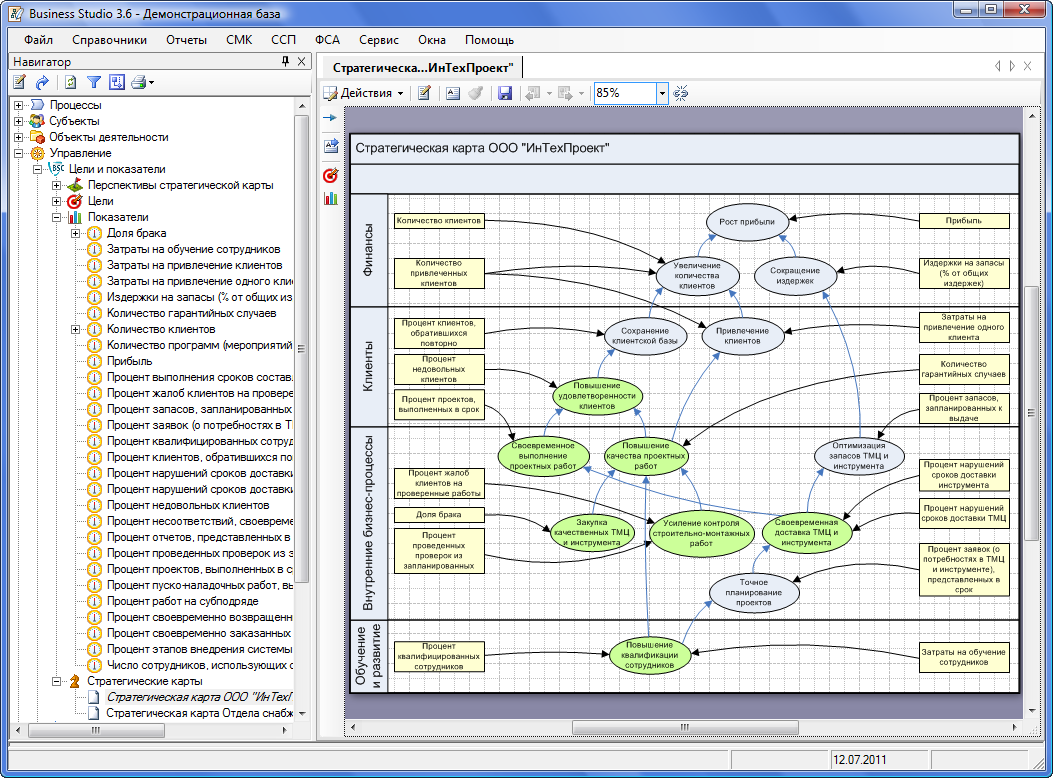This screenshot has width=1053, height=778.
Task: Click the diagram vertical scrollbar thumb
Action: pos(1032,413)
